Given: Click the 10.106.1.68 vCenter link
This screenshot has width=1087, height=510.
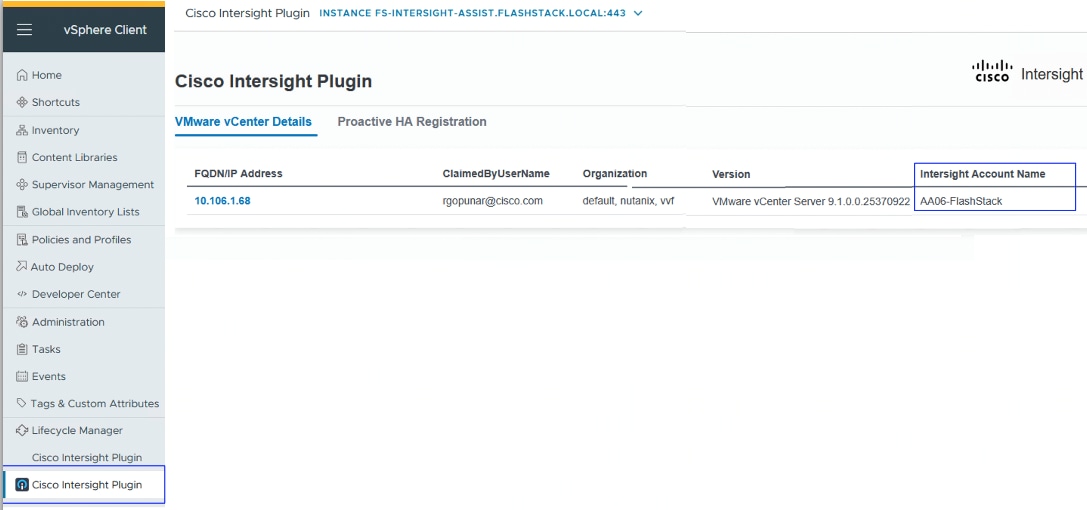Looking at the screenshot, I should pyautogui.click(x=223, y=201).
